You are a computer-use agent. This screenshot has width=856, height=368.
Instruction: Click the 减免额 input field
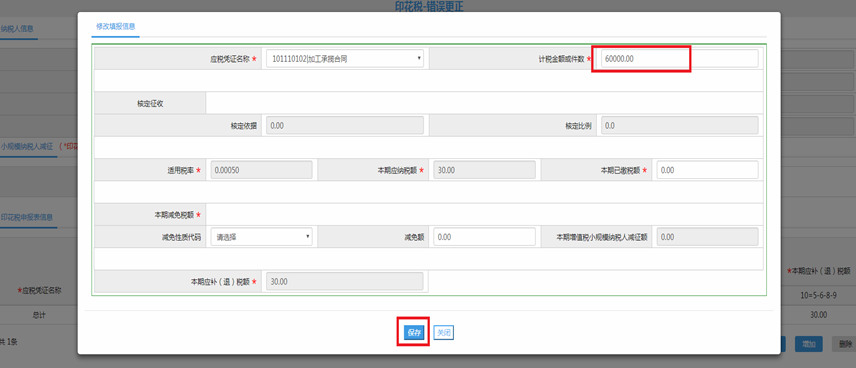484,237
